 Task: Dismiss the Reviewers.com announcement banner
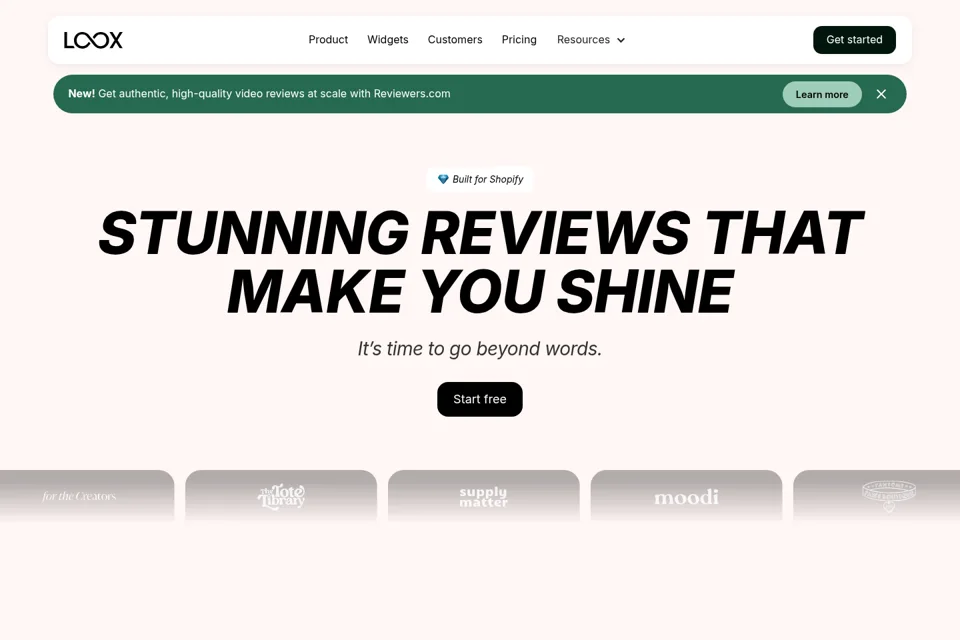point(881,94)
